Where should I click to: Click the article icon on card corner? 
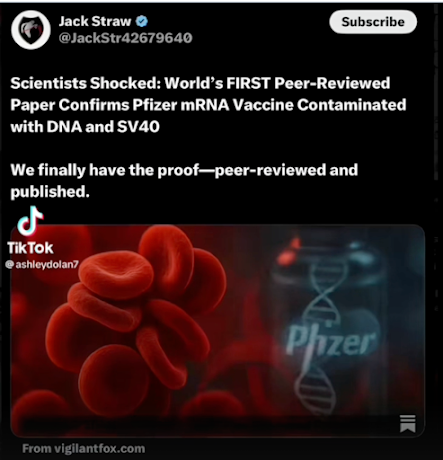pyautogui.click(x=408, y=424)
